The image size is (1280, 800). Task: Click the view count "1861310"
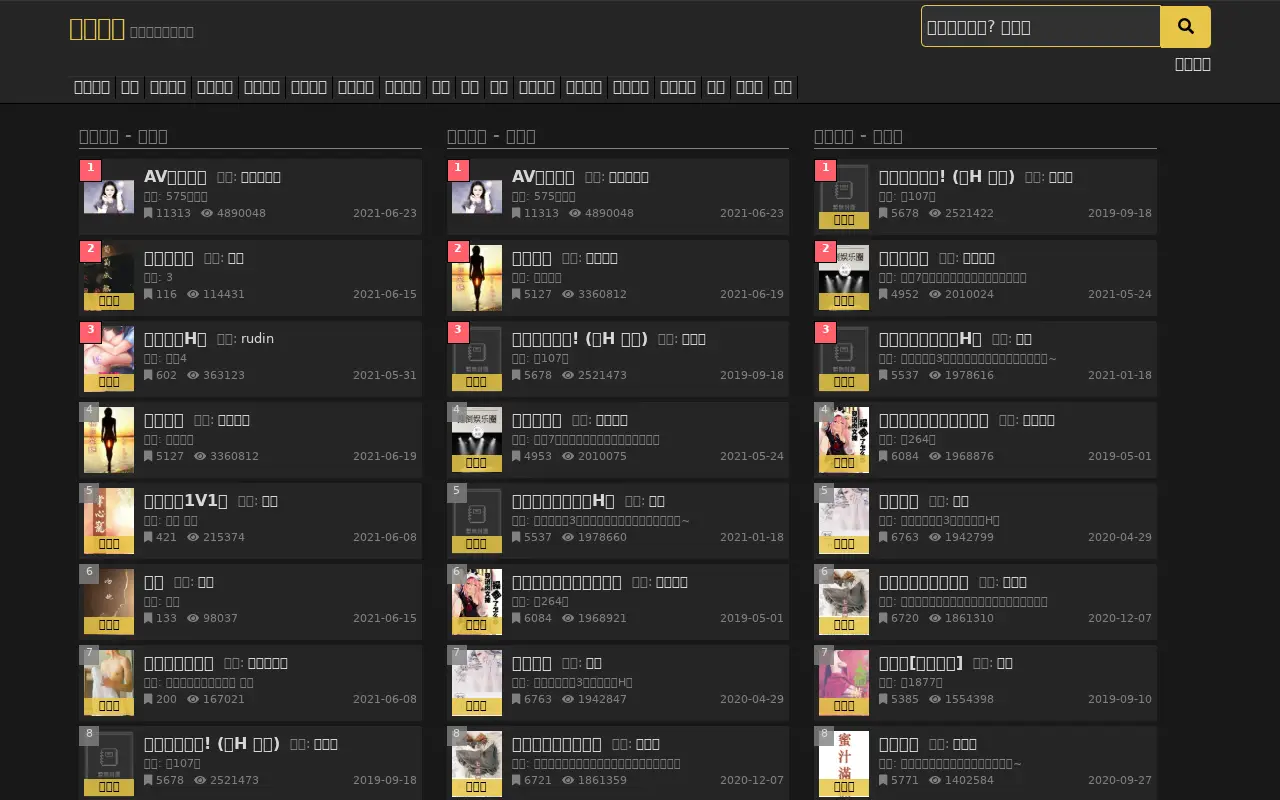970,619
